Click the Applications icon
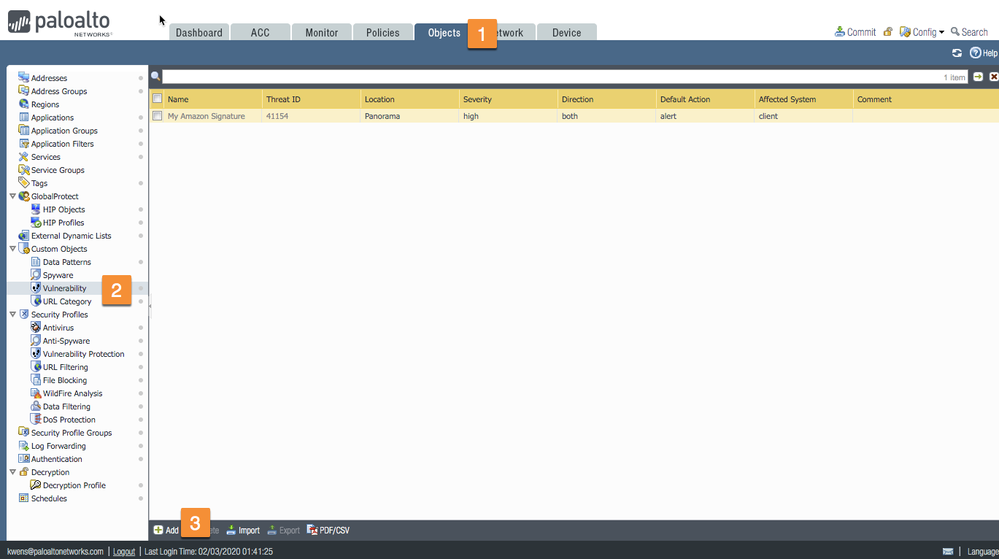This screenshot has height=559, width=999. click(24, 117)
